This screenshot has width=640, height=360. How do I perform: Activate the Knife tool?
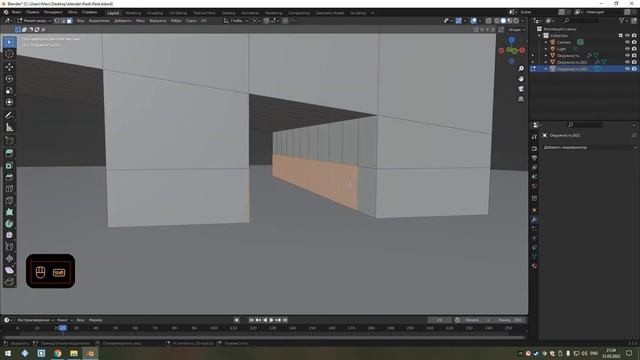click(9, 200)
